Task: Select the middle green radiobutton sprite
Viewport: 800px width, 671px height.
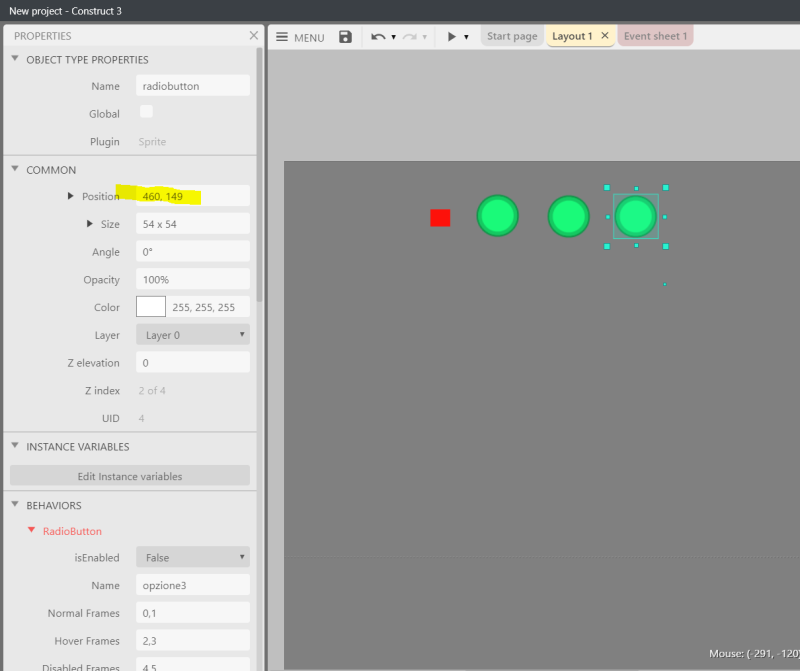Action: tap(568, 216)
